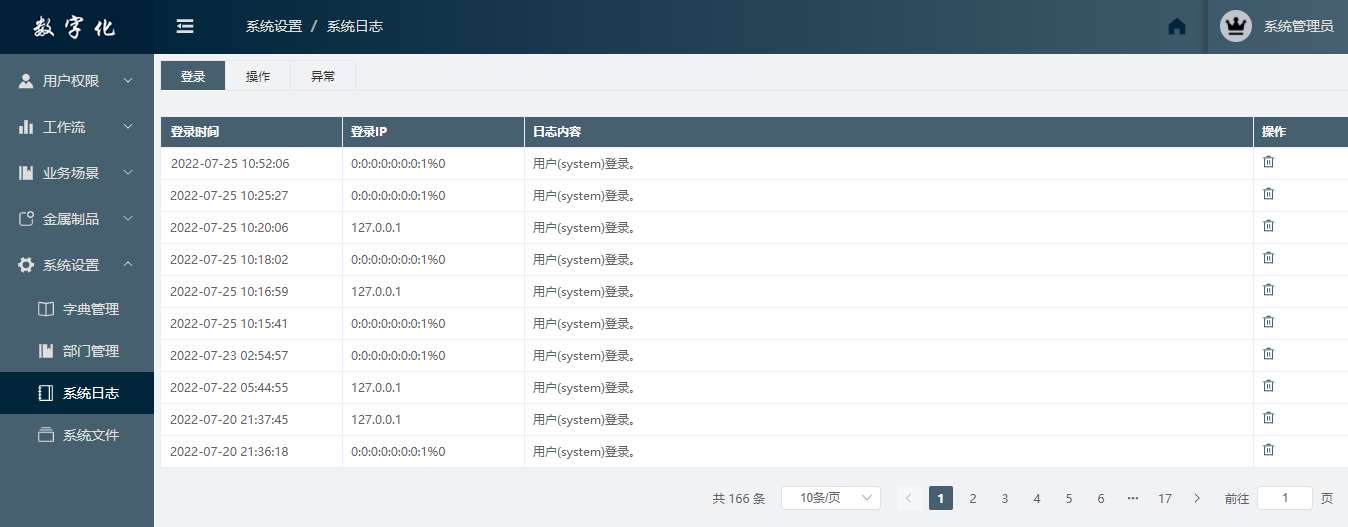Viewport: 1348px width, 527px height.
Task: Delete the 2022-07-25 10:20:06 log entry
Action: (1268, 226)
